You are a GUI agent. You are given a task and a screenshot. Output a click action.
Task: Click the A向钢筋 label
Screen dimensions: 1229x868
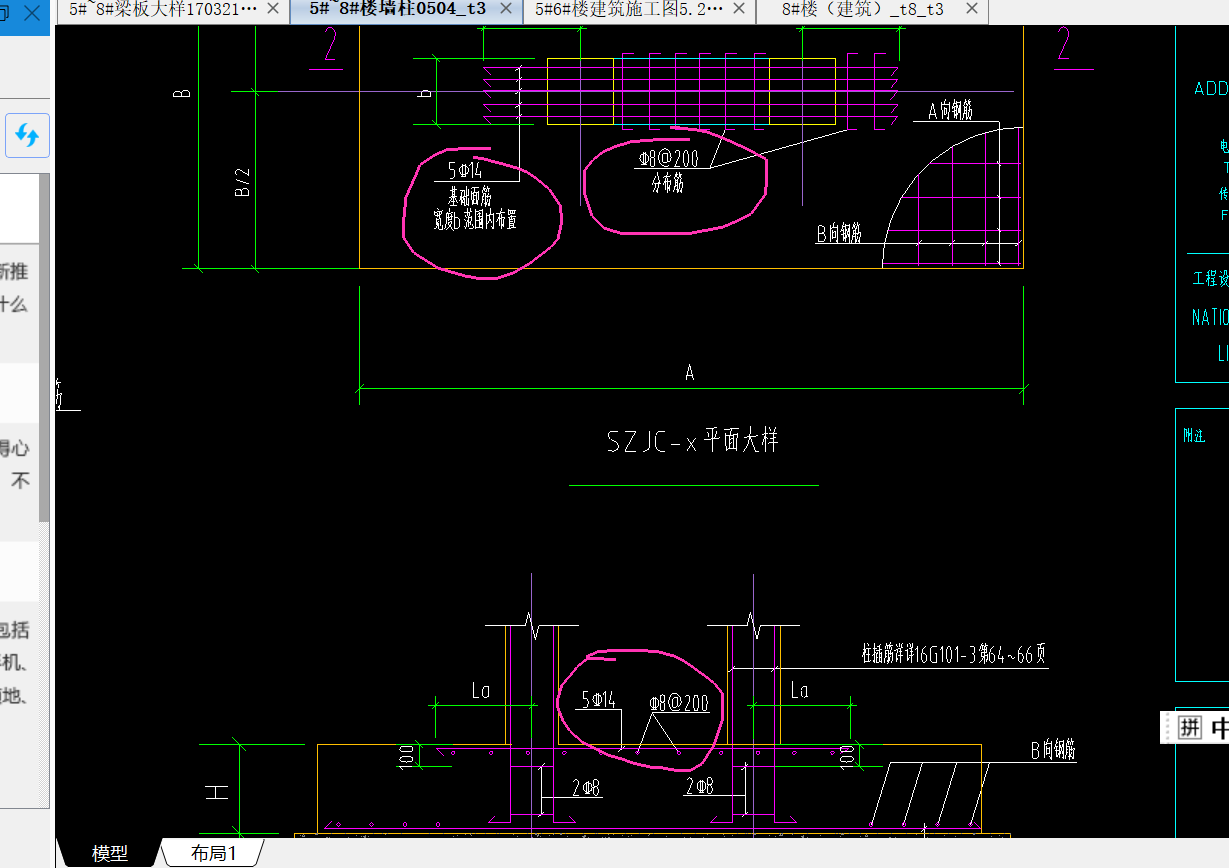coord(951,111)
